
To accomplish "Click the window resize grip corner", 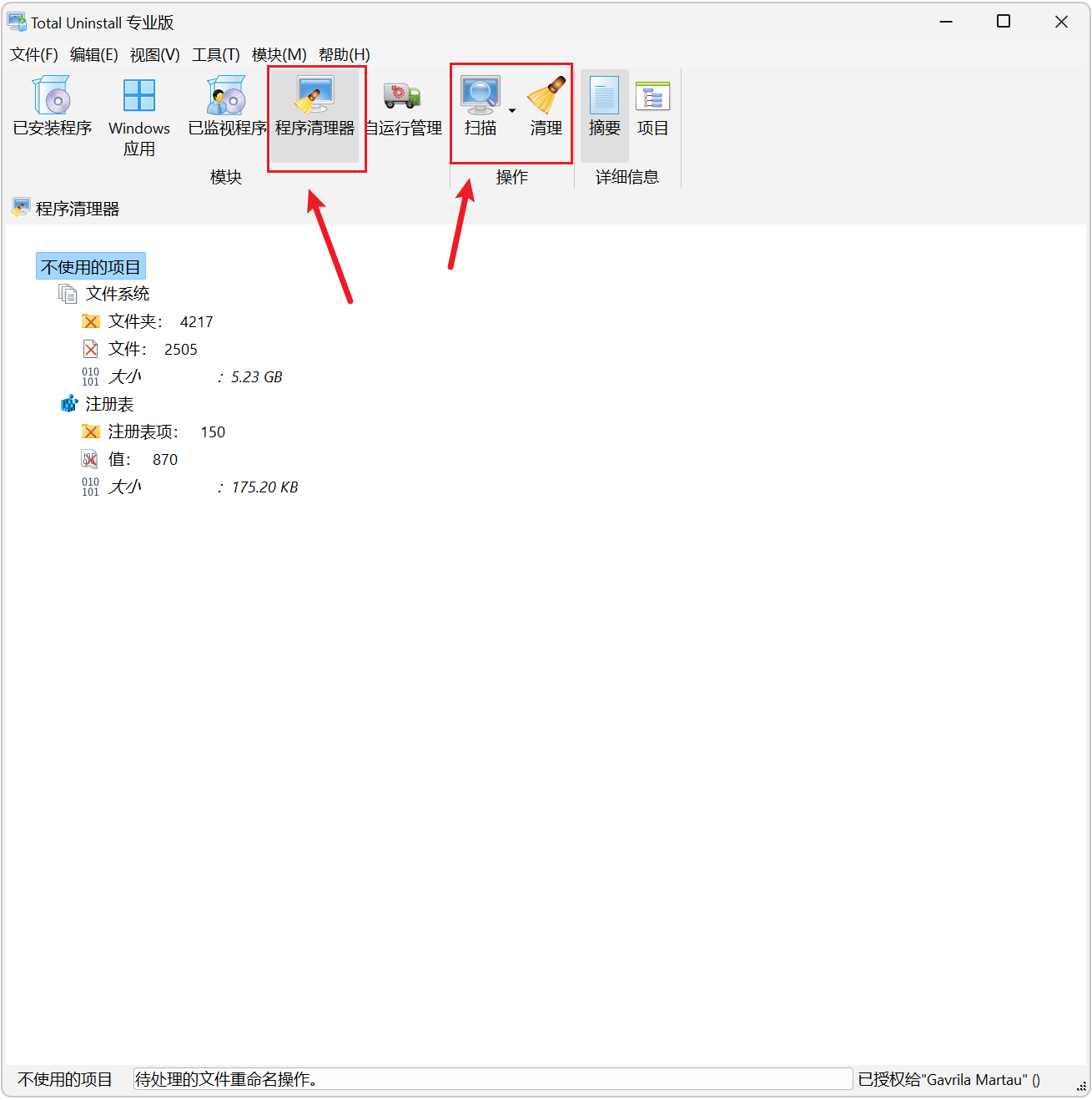I will tap(1081, 1087).
